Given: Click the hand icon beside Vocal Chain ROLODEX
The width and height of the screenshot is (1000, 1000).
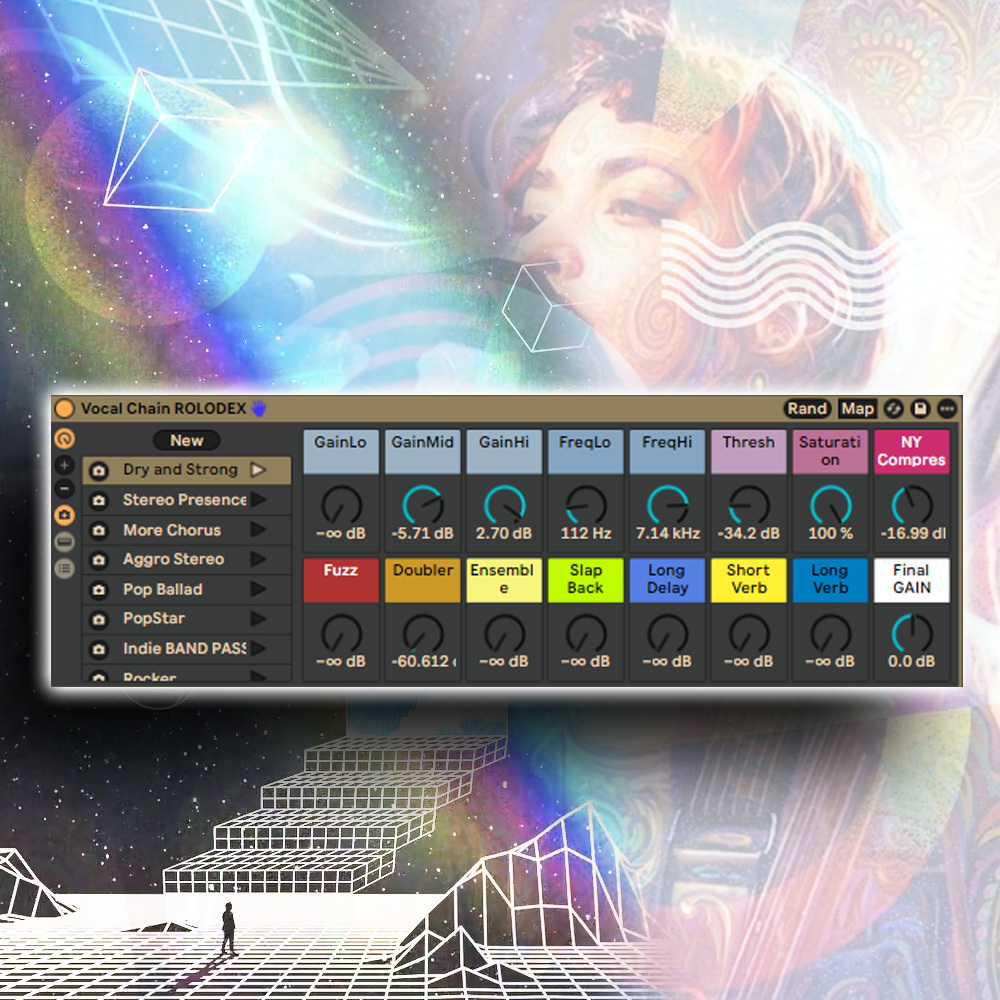Looking at the screenshot, I should tap(258, 408).
